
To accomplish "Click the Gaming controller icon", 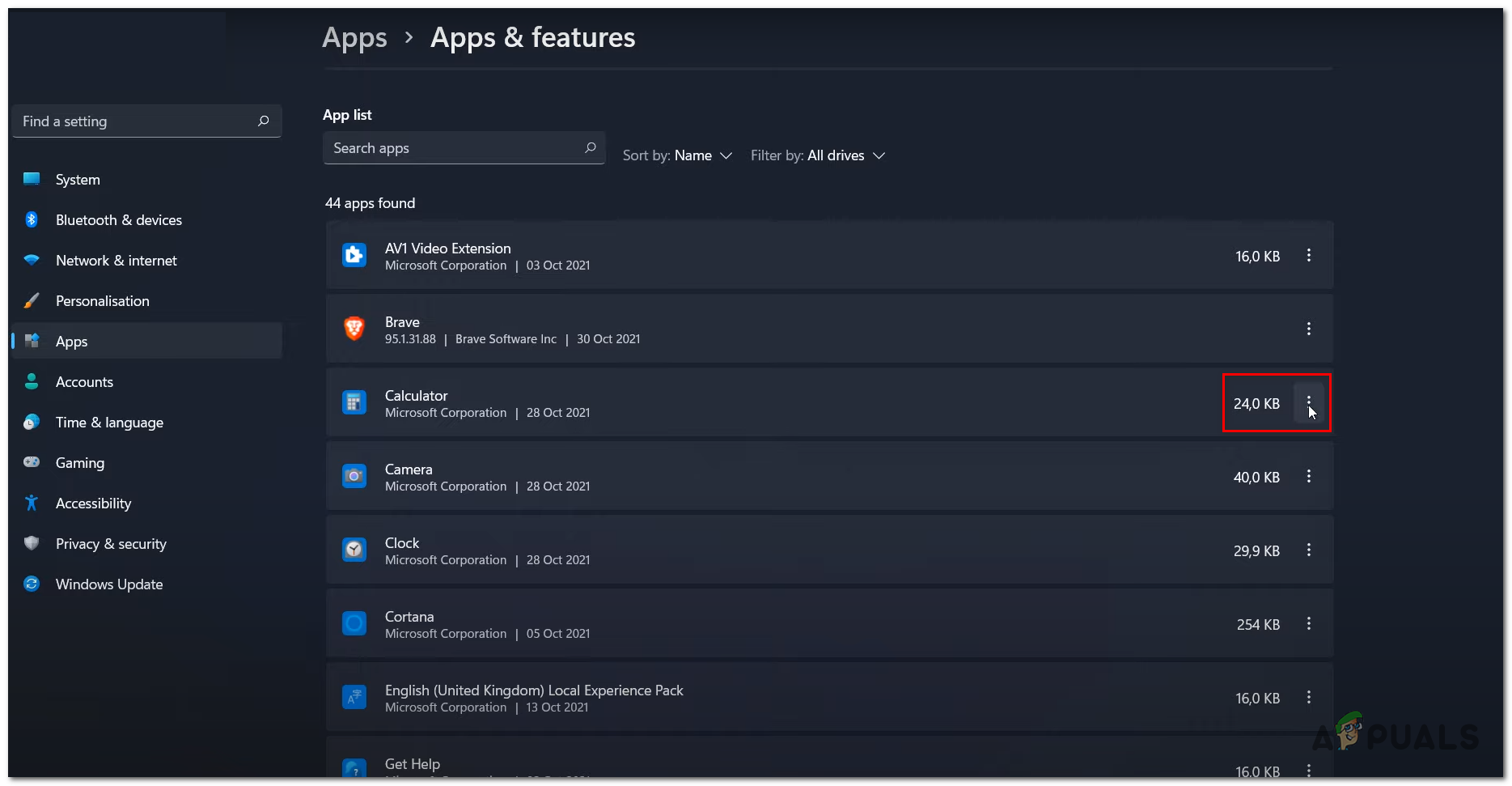I will click(x=31, y=462).
